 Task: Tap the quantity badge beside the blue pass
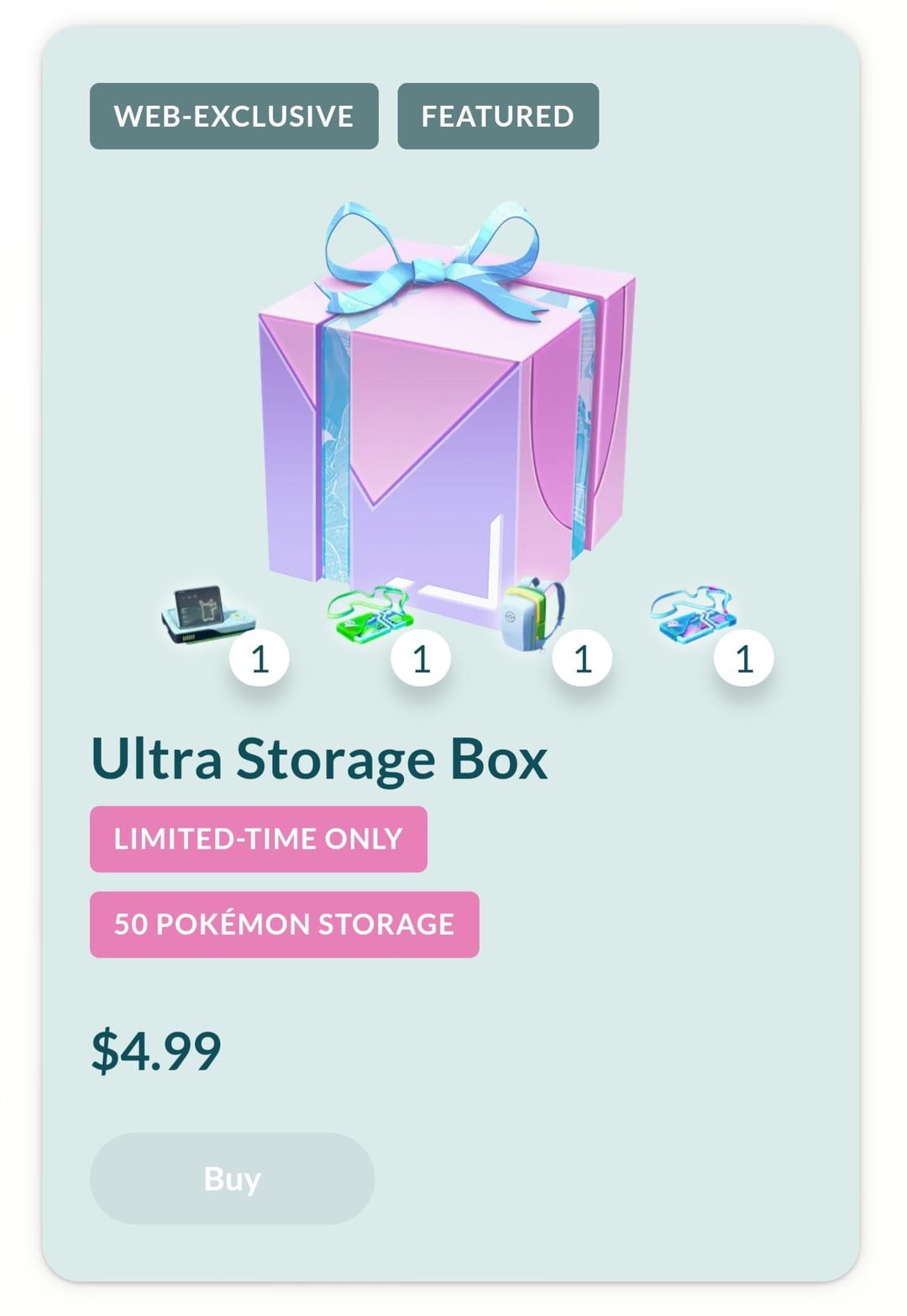[743, 658]
